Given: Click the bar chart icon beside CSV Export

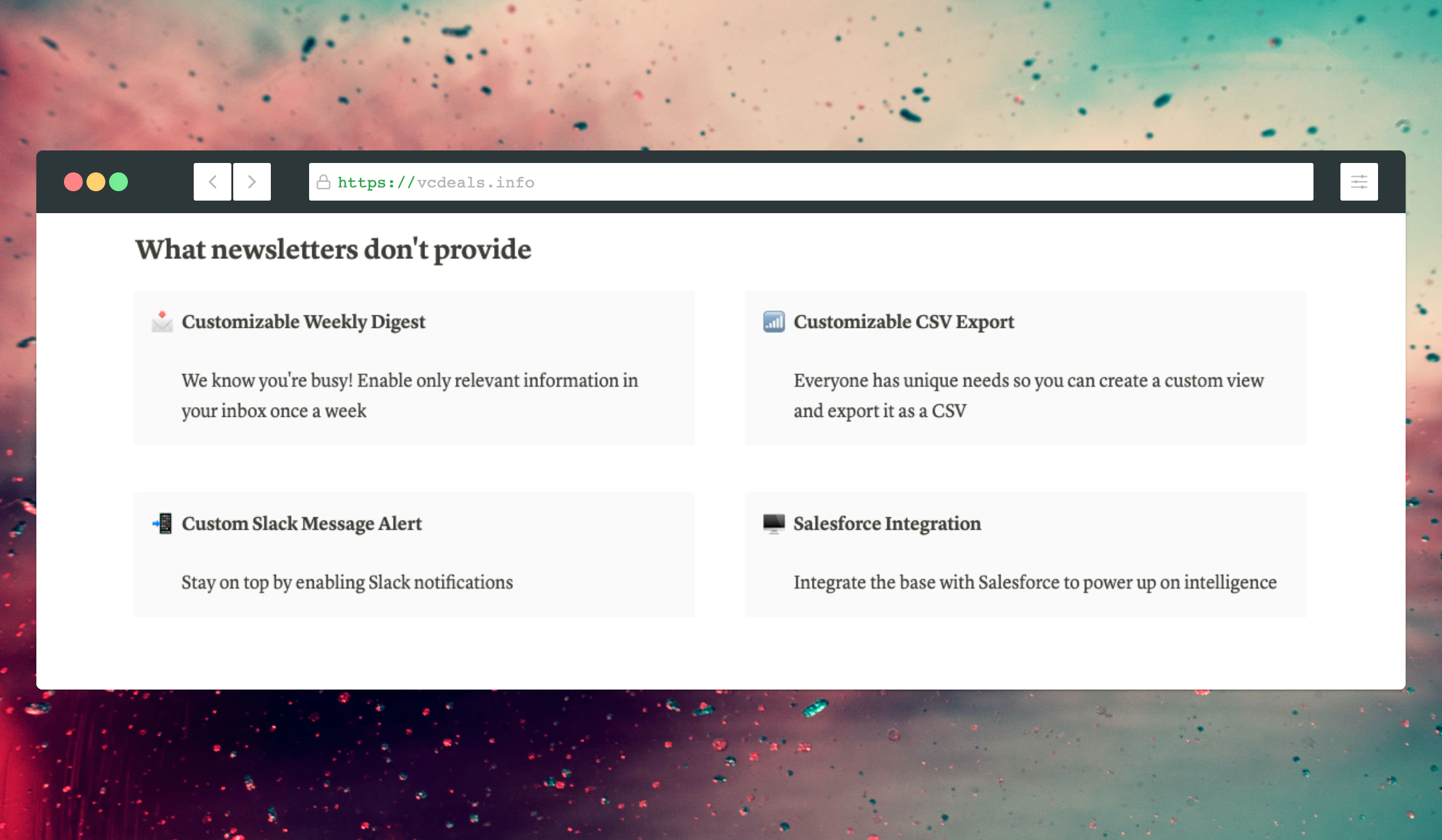Looking at the screenshot, I should 774,322.
